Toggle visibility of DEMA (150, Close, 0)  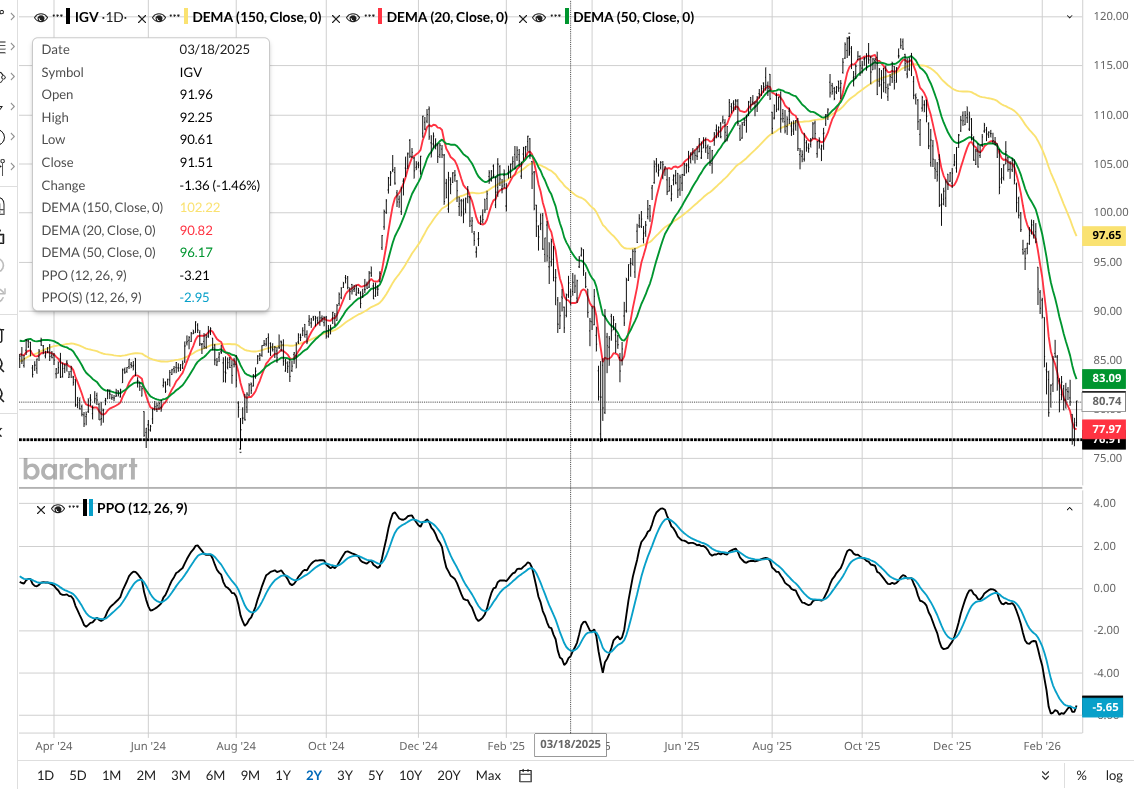coord(159,17)
